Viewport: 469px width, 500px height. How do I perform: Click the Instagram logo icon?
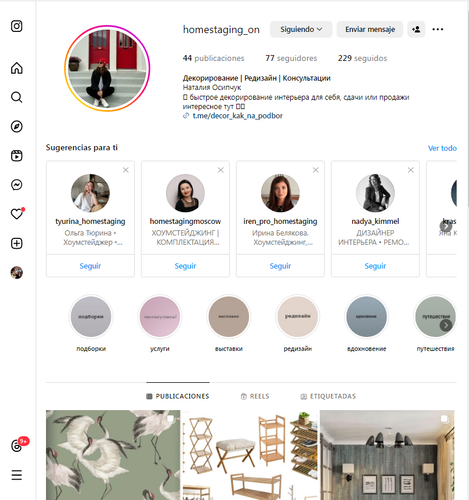[x=17, y=26]
